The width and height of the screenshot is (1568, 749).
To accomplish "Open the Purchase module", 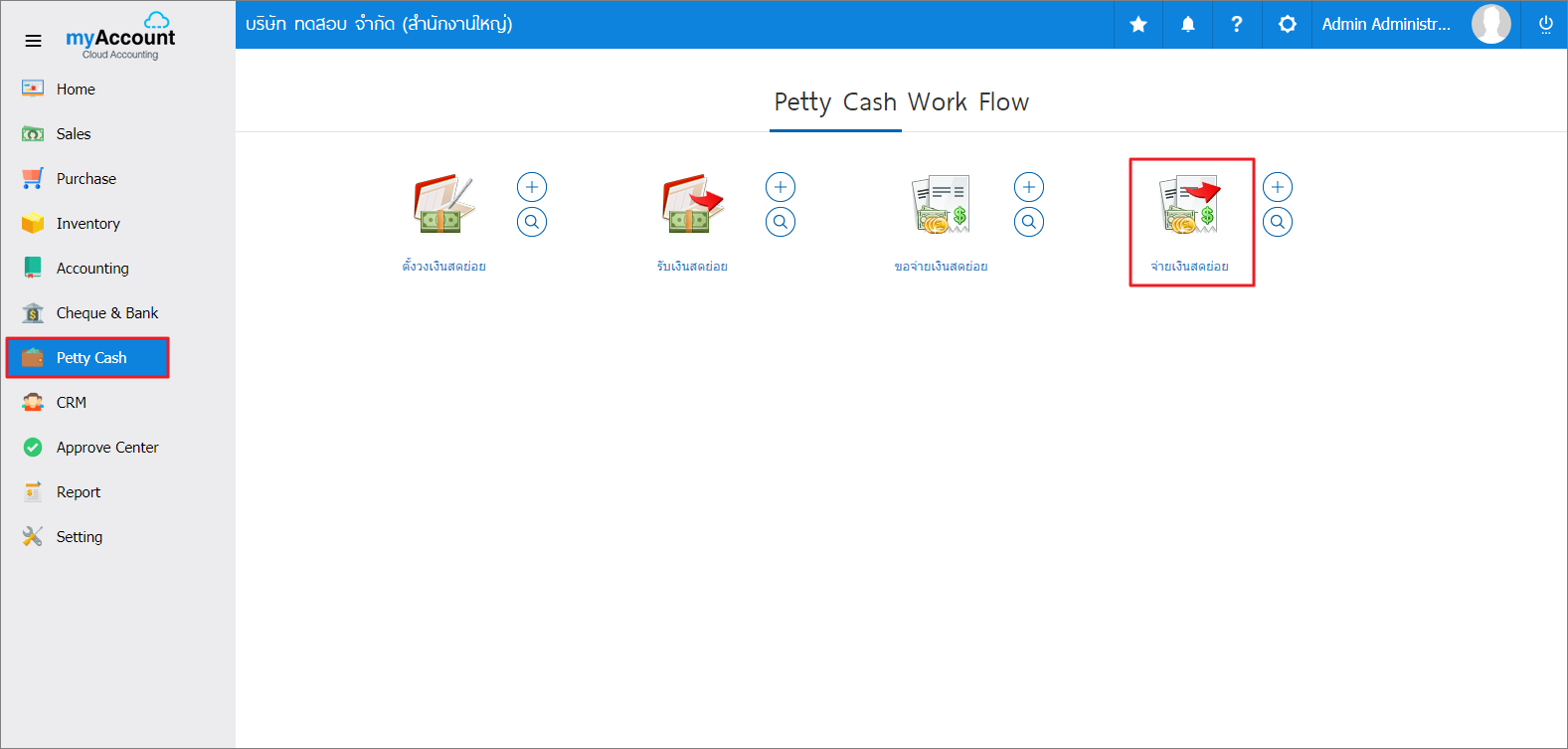I will 87,179.
